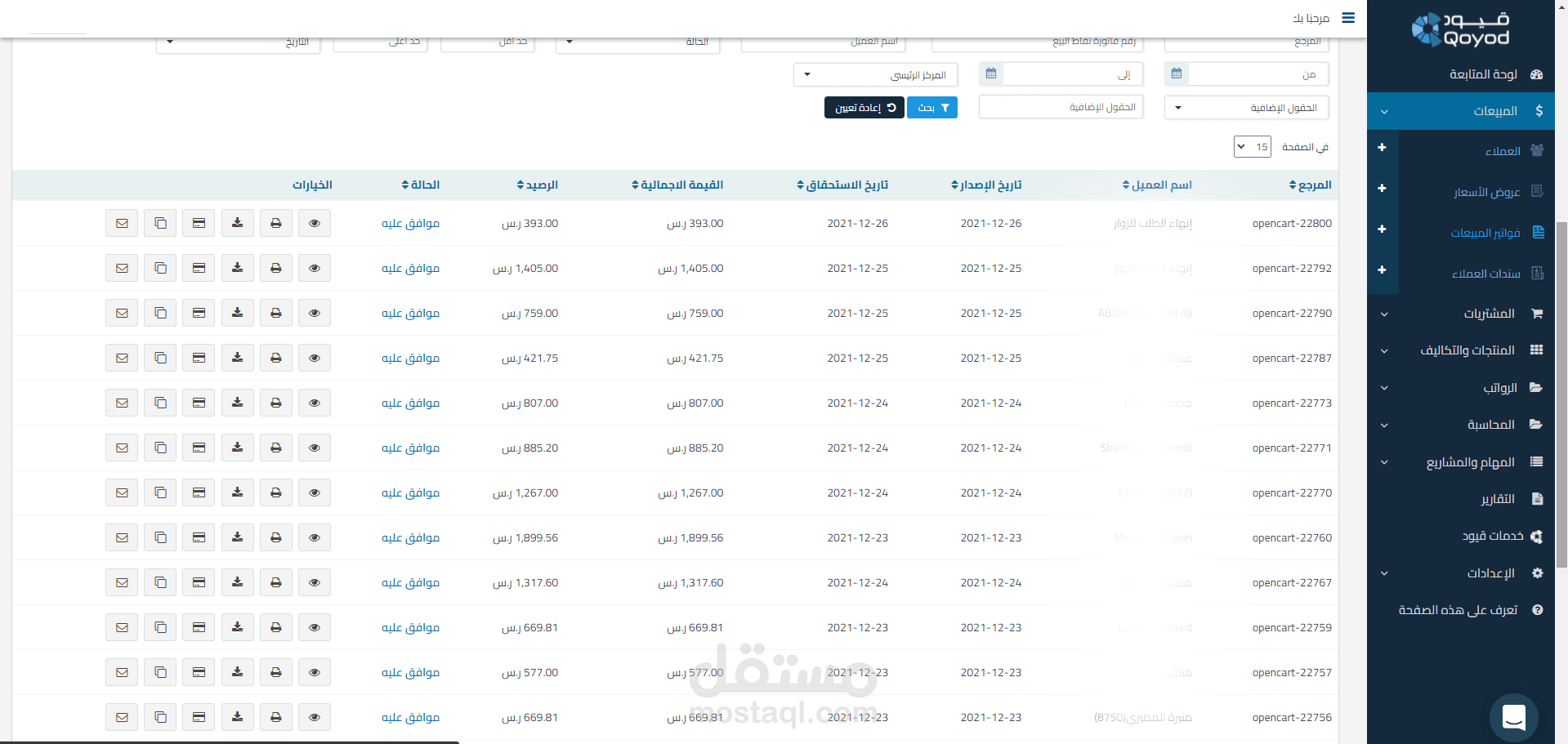Click the بحث search button

click(932, 108)
